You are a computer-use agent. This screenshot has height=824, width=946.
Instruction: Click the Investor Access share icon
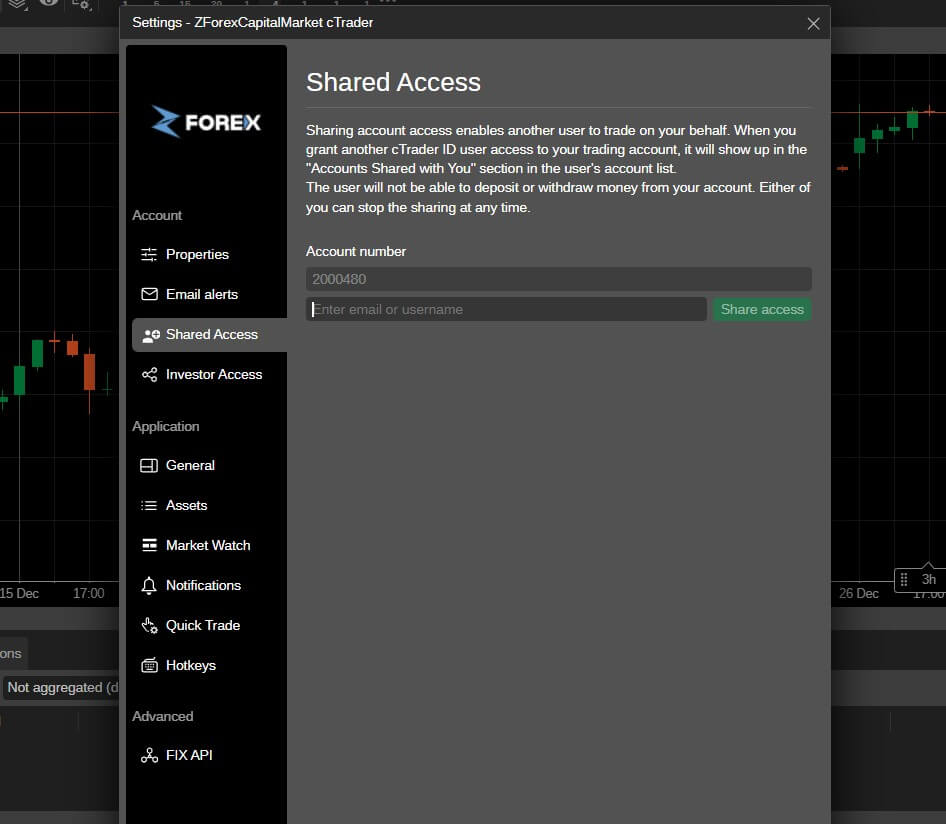(149, 375)
